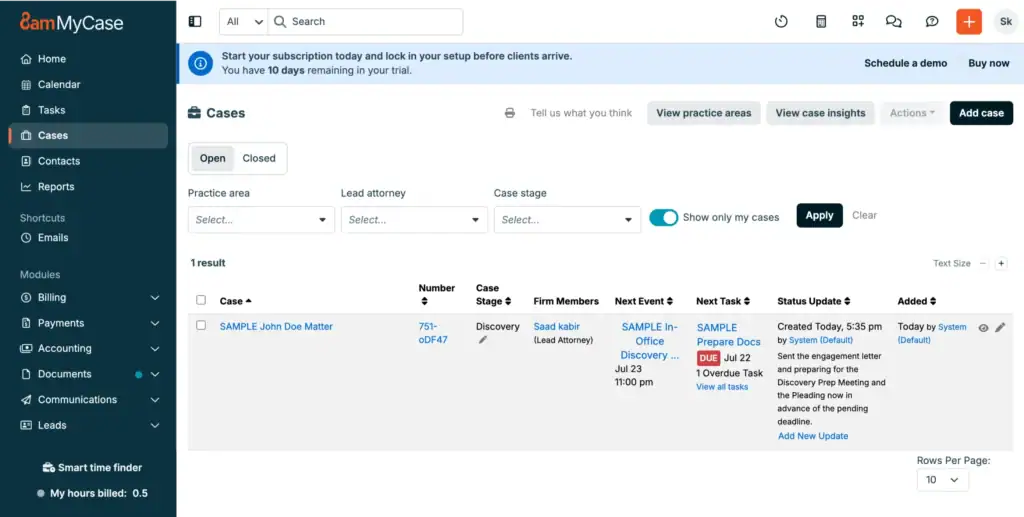
Task: Sort by Number column arrows
Action: [x=424, y=301]
